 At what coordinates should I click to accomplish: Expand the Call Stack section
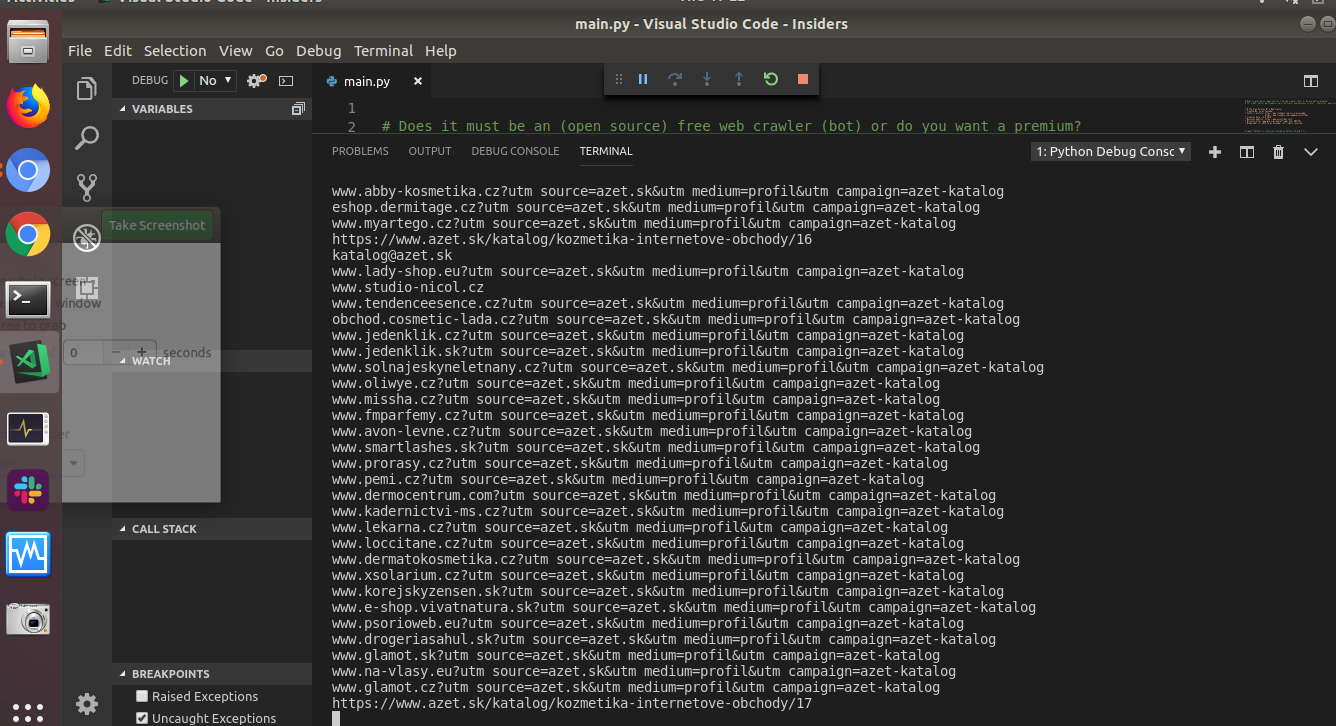(x=164, y=529)
